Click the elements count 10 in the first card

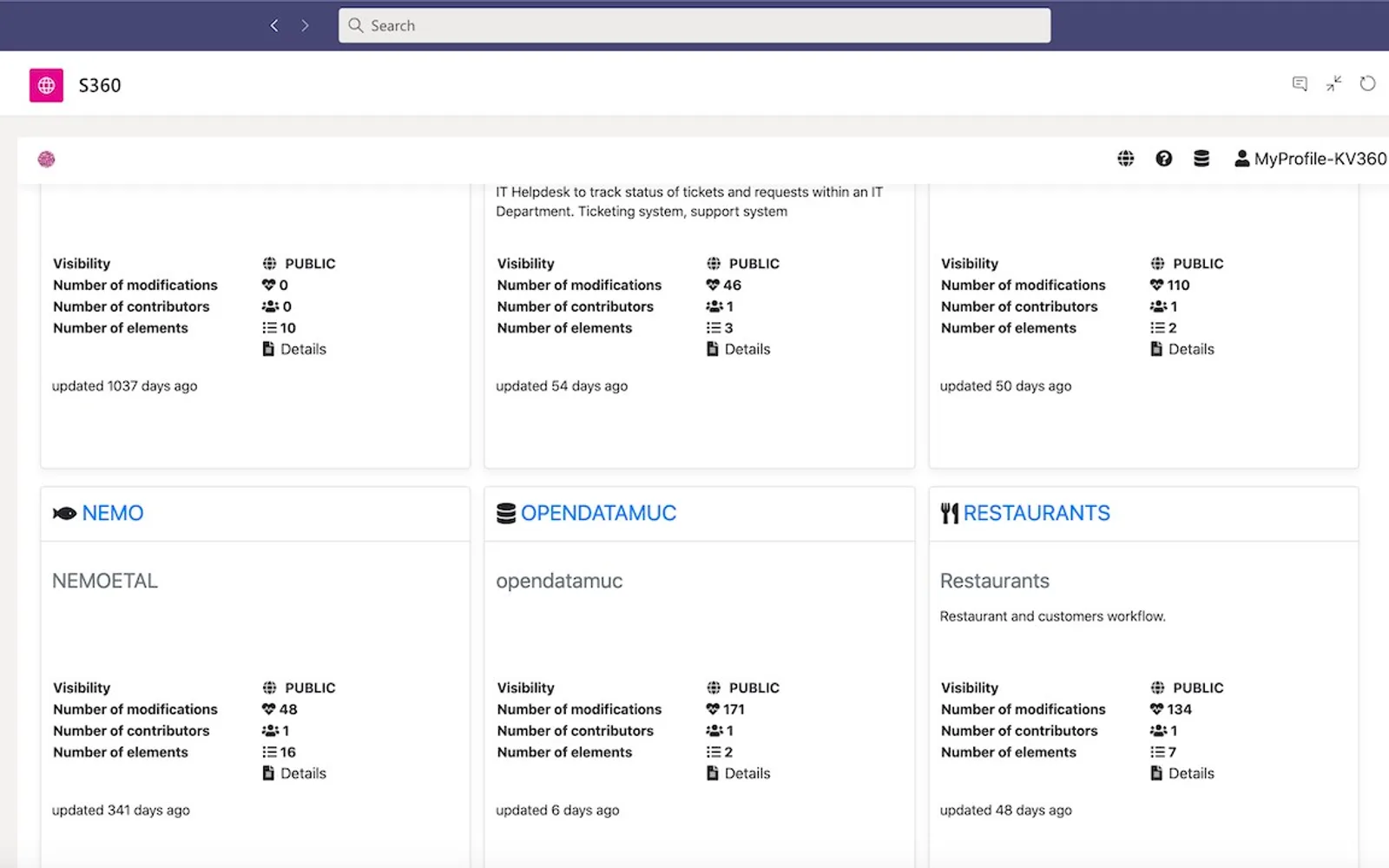click(x=288, y=327)
